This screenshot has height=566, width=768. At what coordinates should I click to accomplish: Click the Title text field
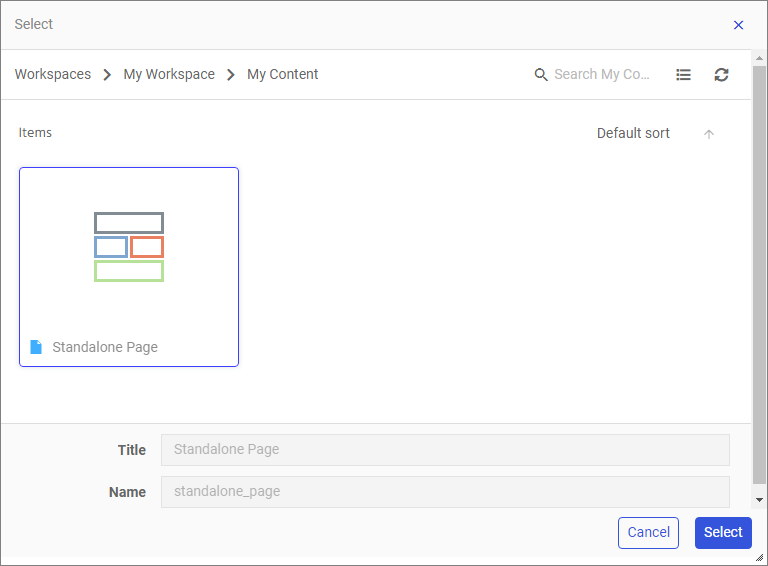(445, 450)
